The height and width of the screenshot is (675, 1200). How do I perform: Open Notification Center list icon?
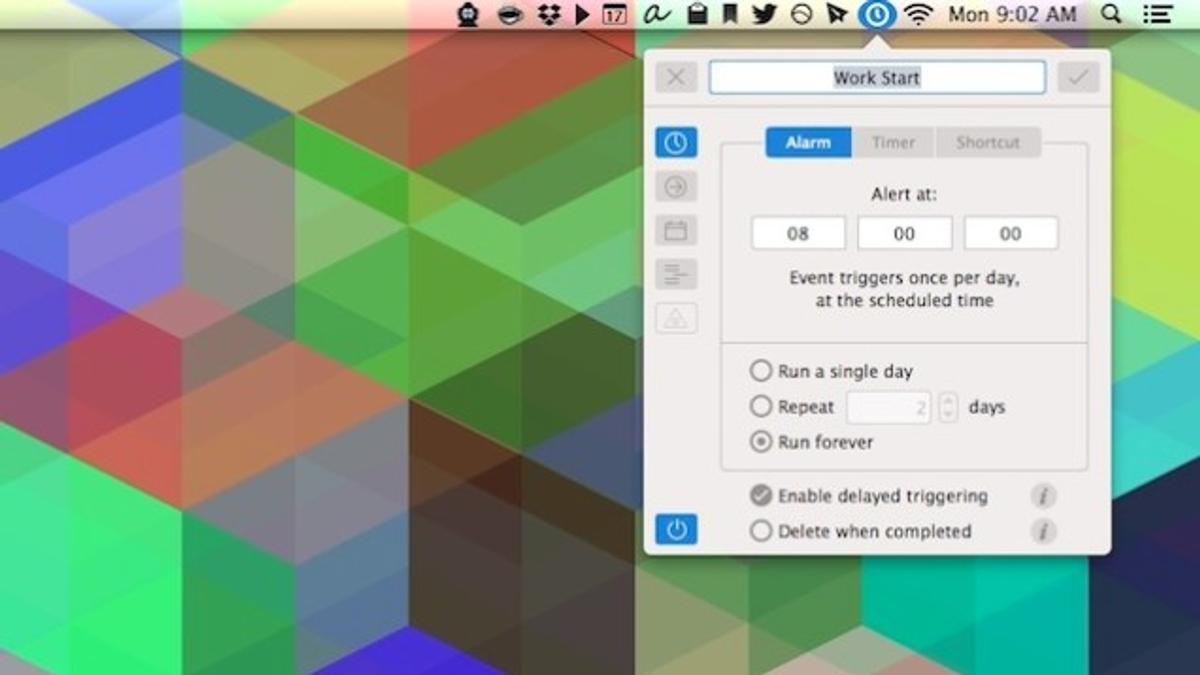[x=1158, y=14]
